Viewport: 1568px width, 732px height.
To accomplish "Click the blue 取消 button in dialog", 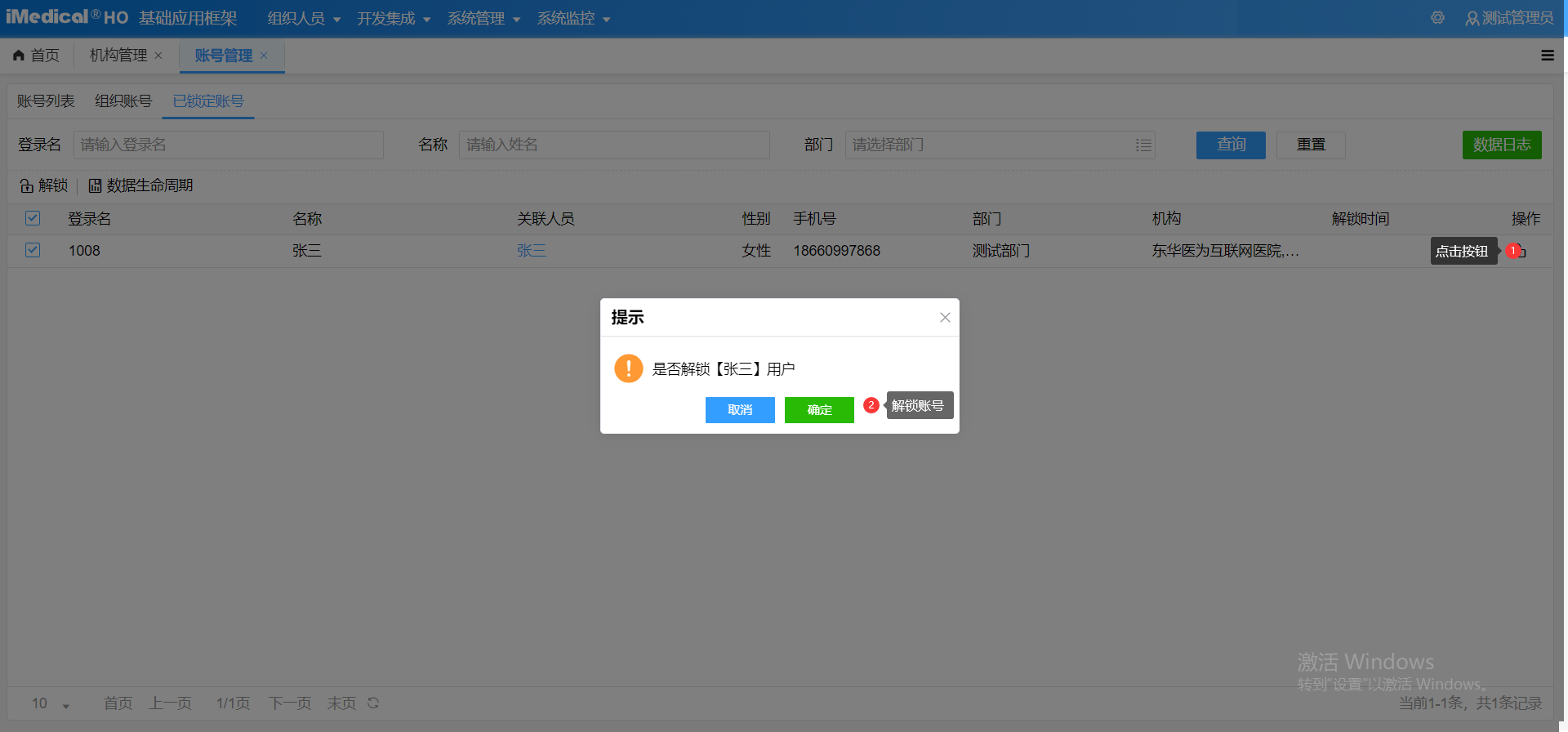I will [740, 410].
